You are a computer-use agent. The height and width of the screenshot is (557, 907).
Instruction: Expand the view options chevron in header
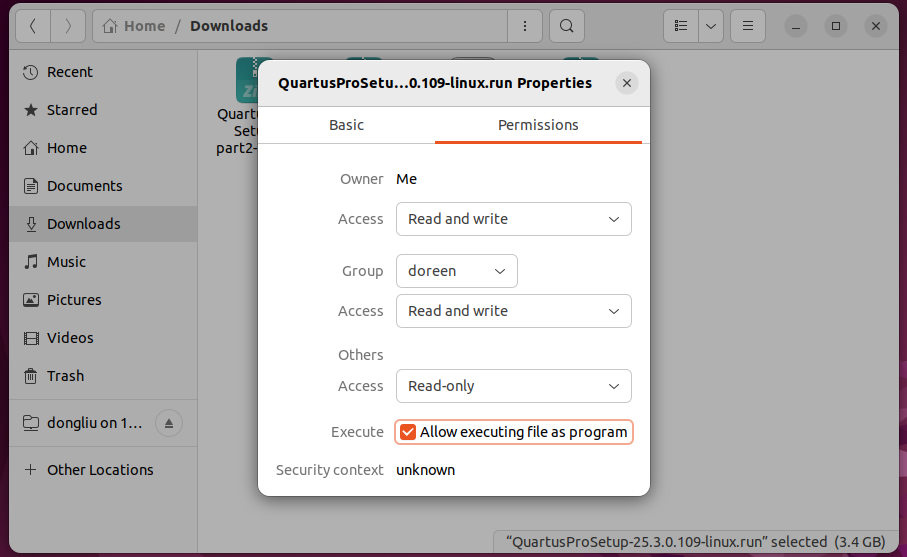(711, 26)
